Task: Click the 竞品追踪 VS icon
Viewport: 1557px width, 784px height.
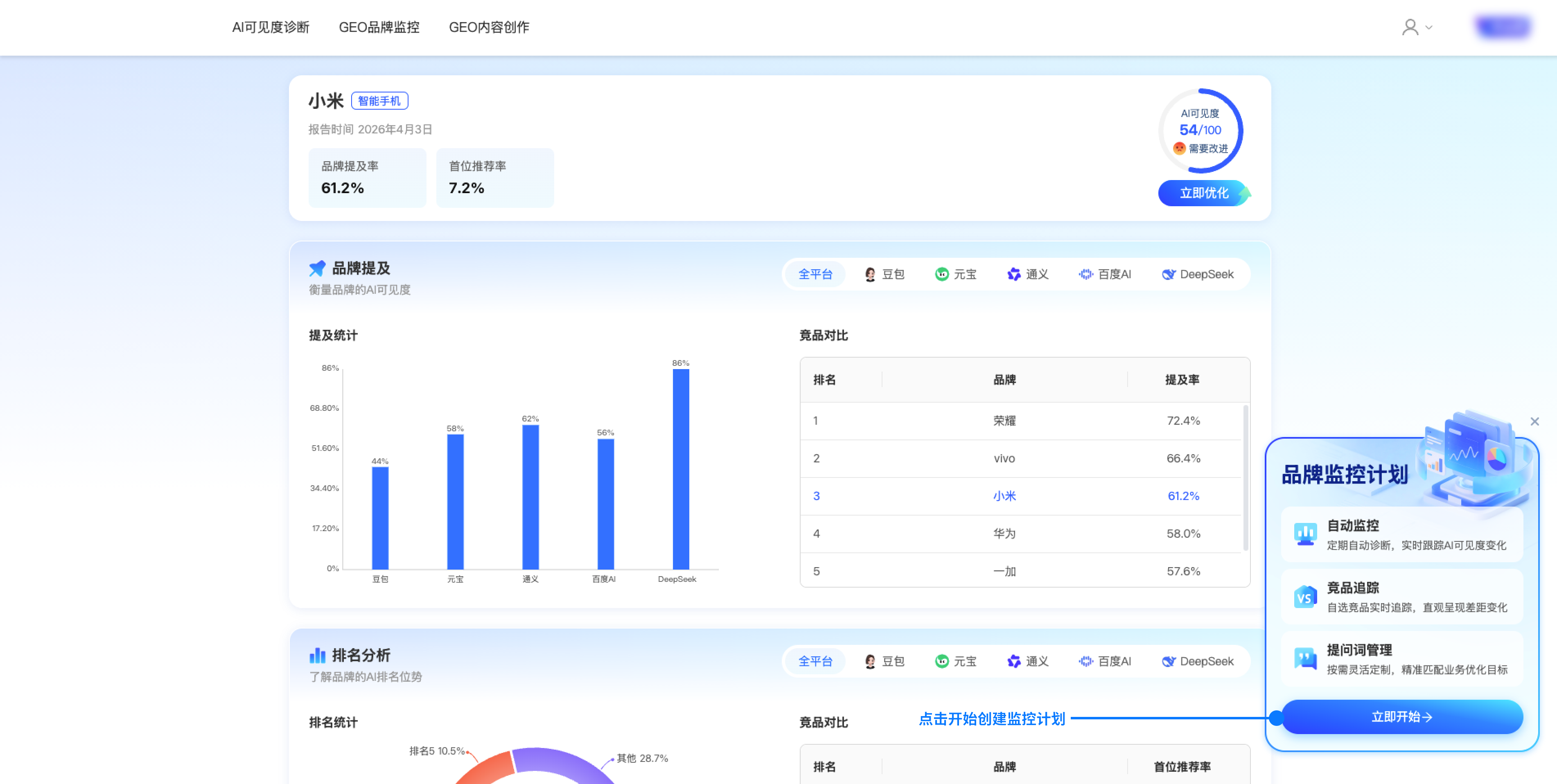Action: click(1305, 597)
